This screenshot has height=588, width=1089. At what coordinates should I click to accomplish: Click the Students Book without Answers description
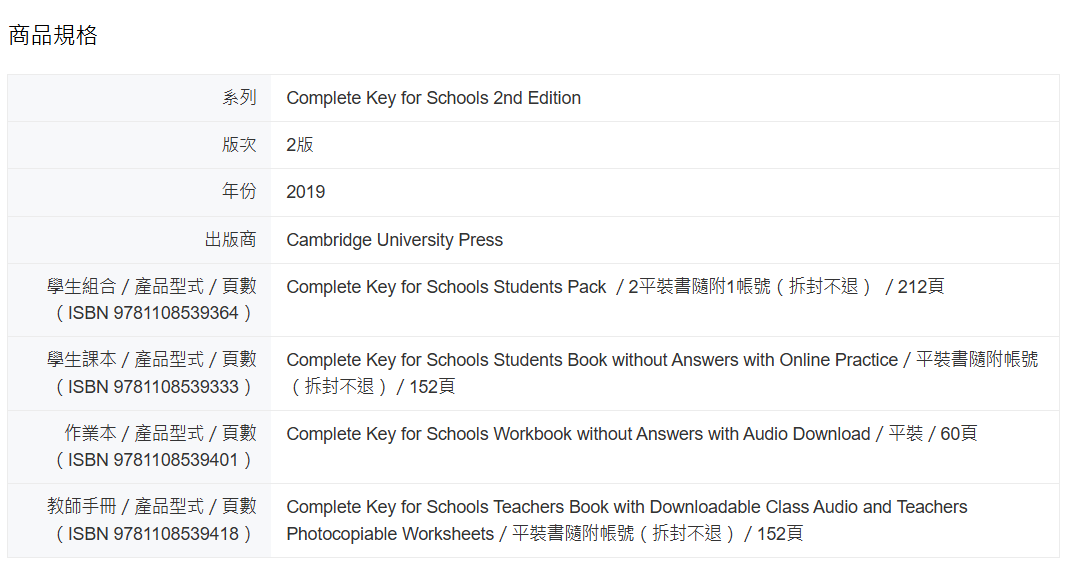(663, 373)
